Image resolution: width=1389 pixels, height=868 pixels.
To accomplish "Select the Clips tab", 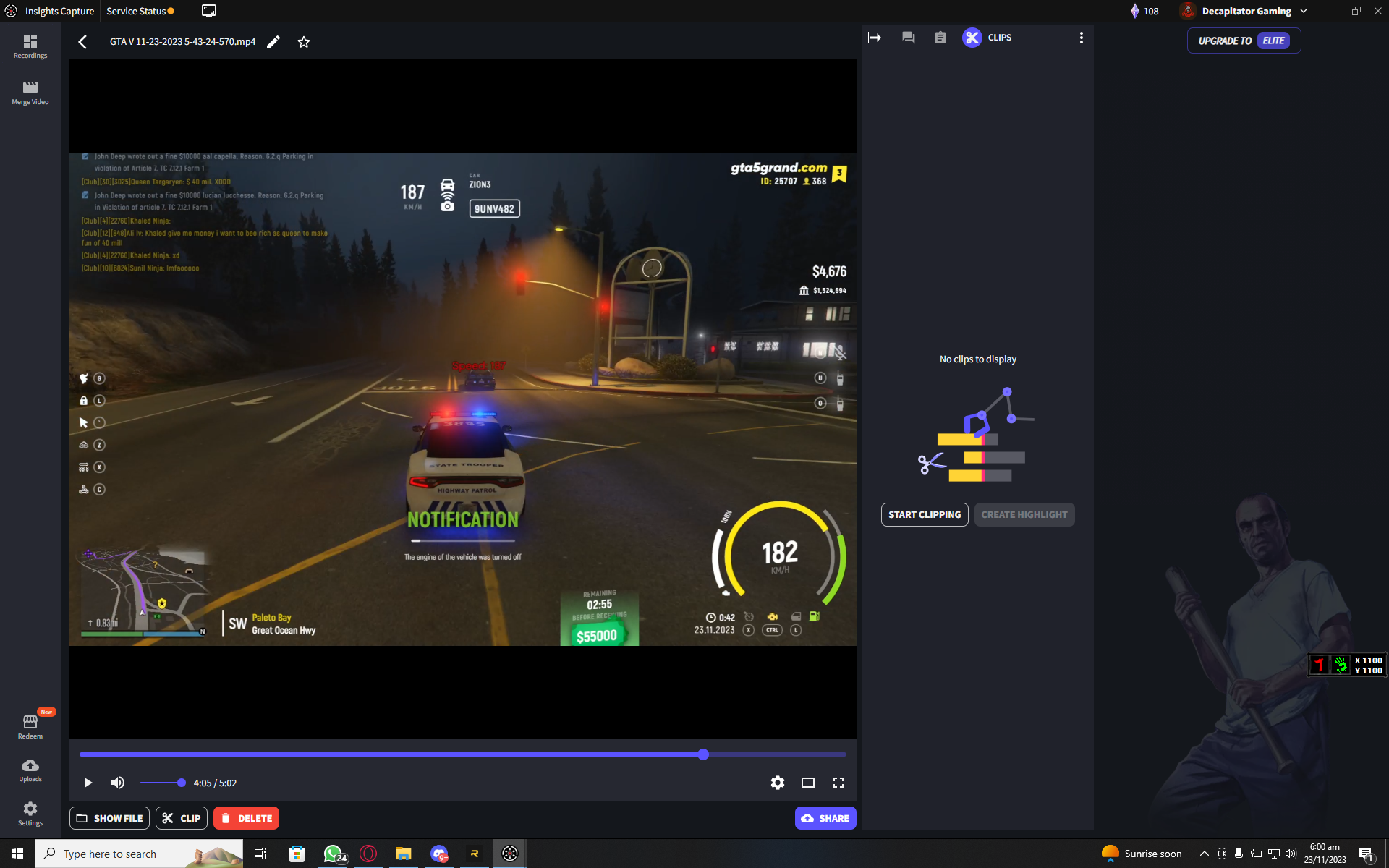I will (x=987, y=38).
